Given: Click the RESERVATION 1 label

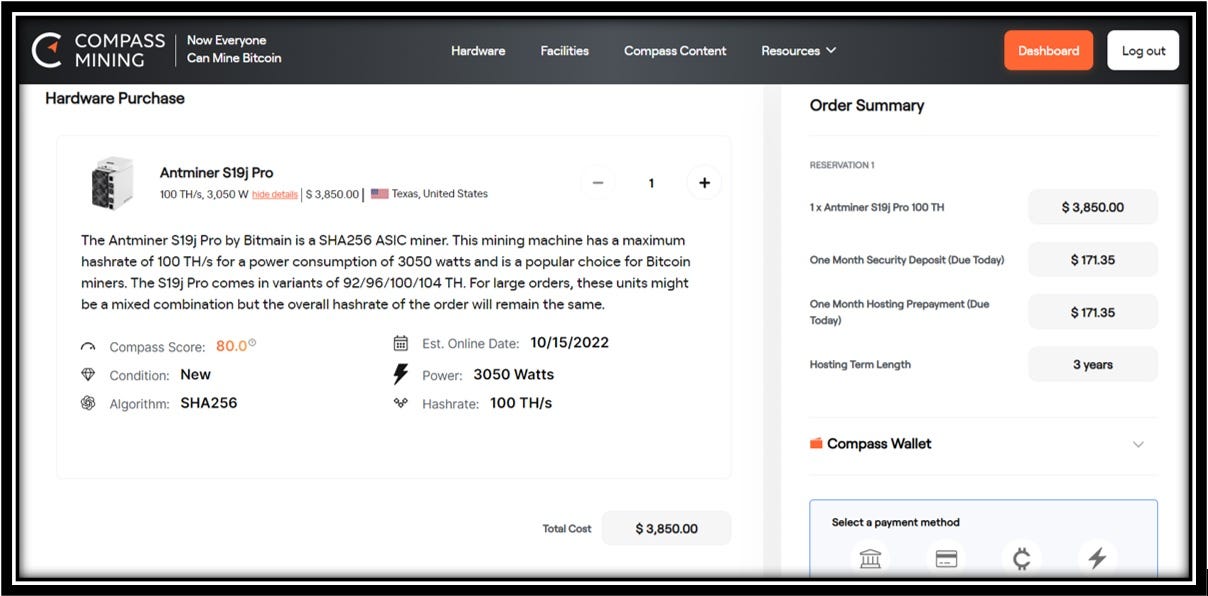Looking at the screenshot, I should 842,165.
